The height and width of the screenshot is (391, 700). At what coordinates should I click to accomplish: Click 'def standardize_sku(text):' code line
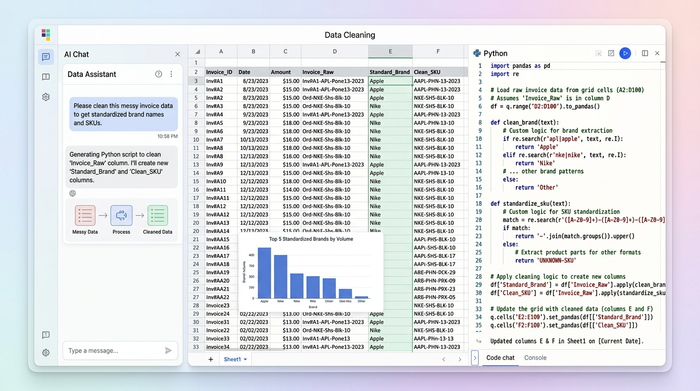tap(530, 204)
